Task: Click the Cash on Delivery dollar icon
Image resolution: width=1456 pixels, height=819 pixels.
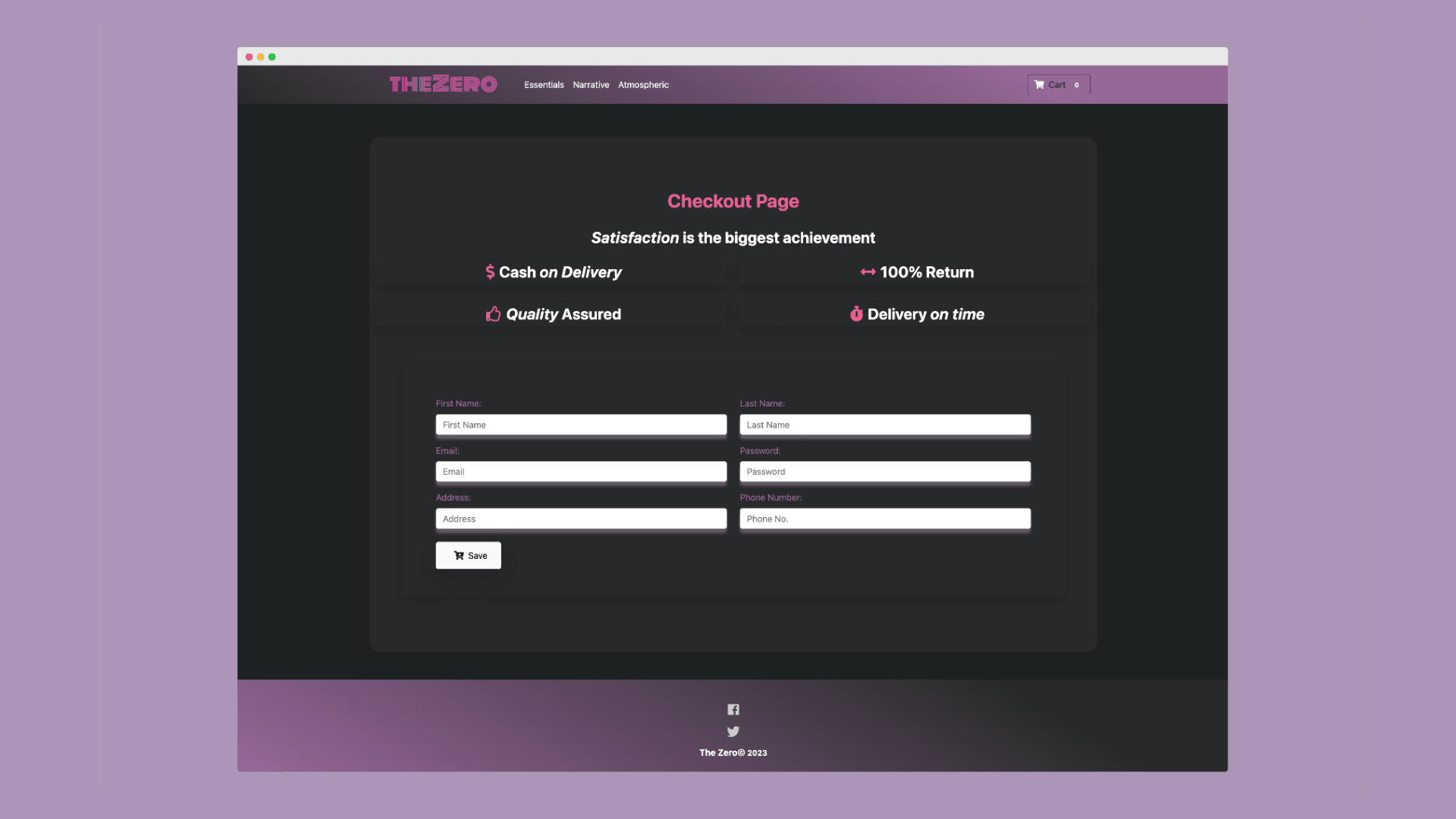Action: tap(489, 272)
